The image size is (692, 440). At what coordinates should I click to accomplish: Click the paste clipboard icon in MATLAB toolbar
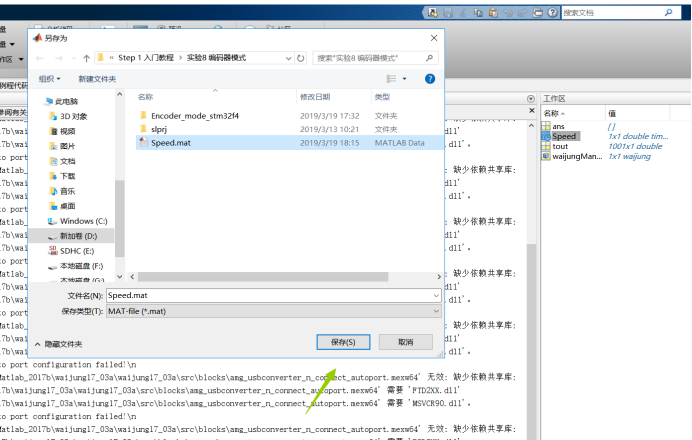(x=493, y=12)
